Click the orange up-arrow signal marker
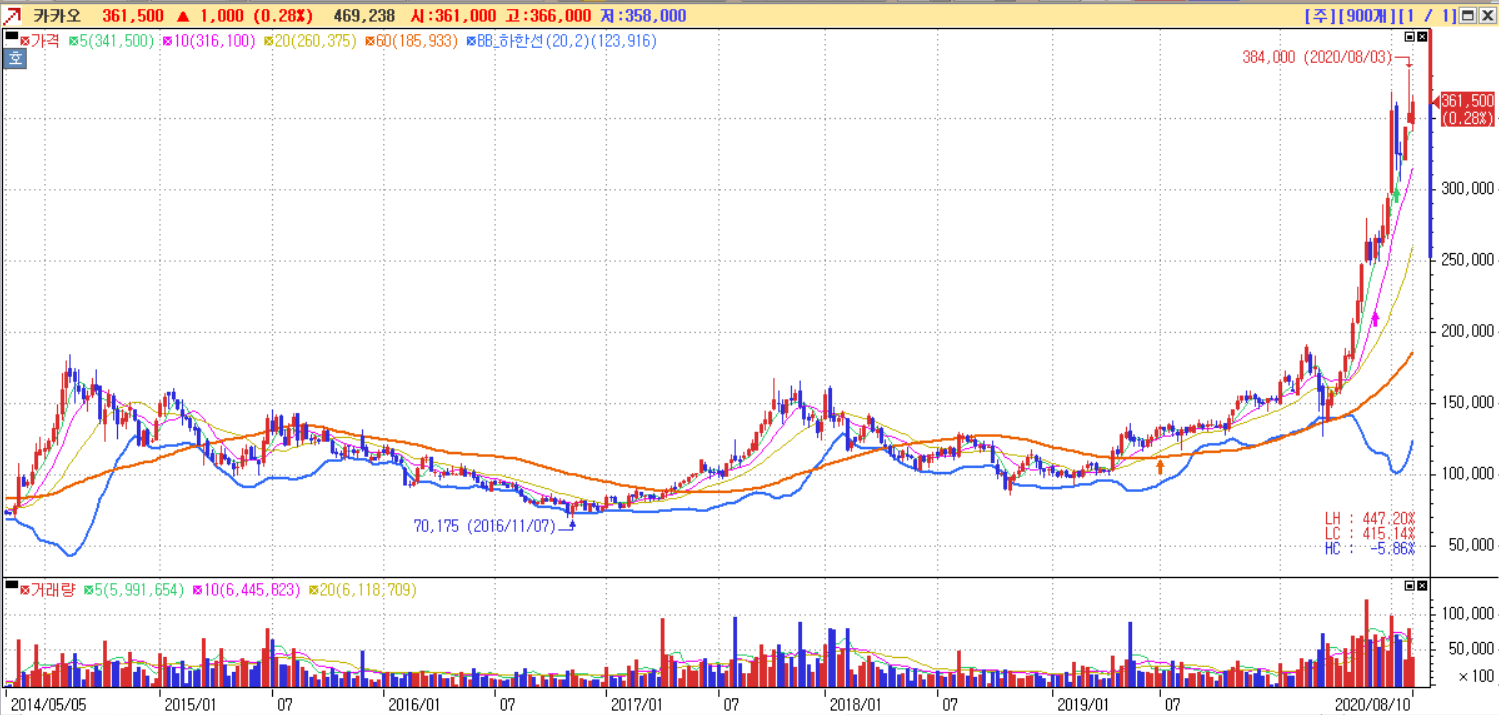Screen dimensions: 1499x715 1160,466
